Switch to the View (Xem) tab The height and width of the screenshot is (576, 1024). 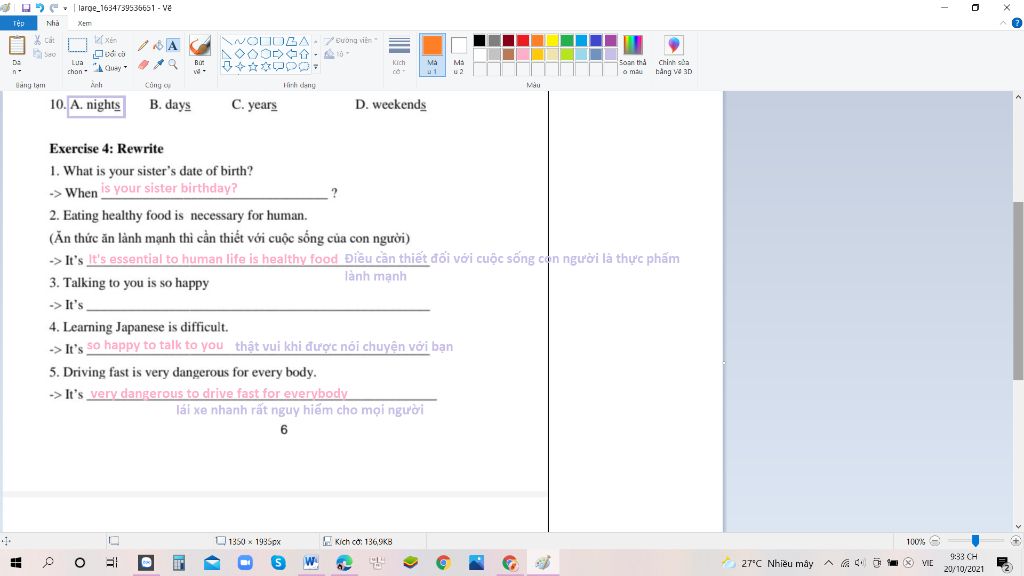[x=84, y=24]
